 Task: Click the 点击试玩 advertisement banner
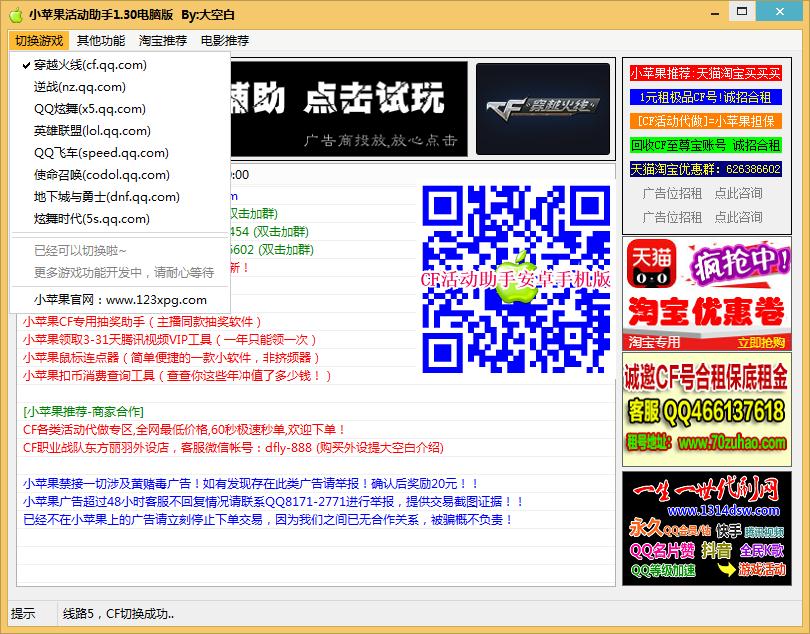pos(349,109)
